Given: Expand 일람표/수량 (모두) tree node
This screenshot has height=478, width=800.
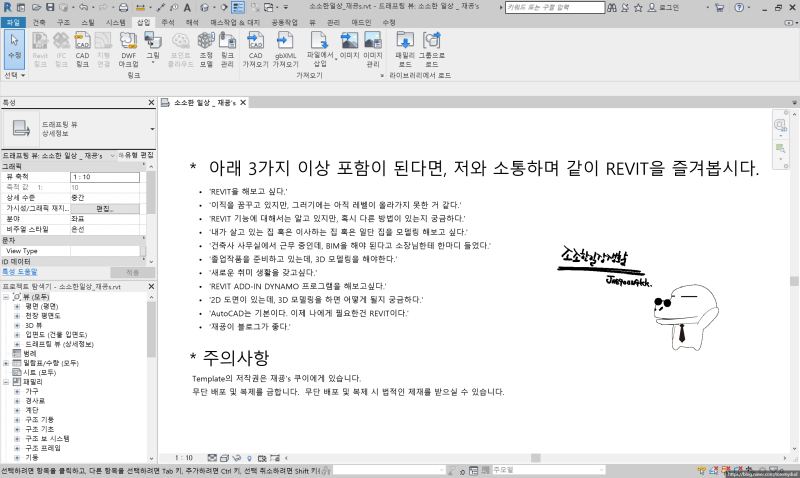Looking at the screenshot, I should coord(6,363).
